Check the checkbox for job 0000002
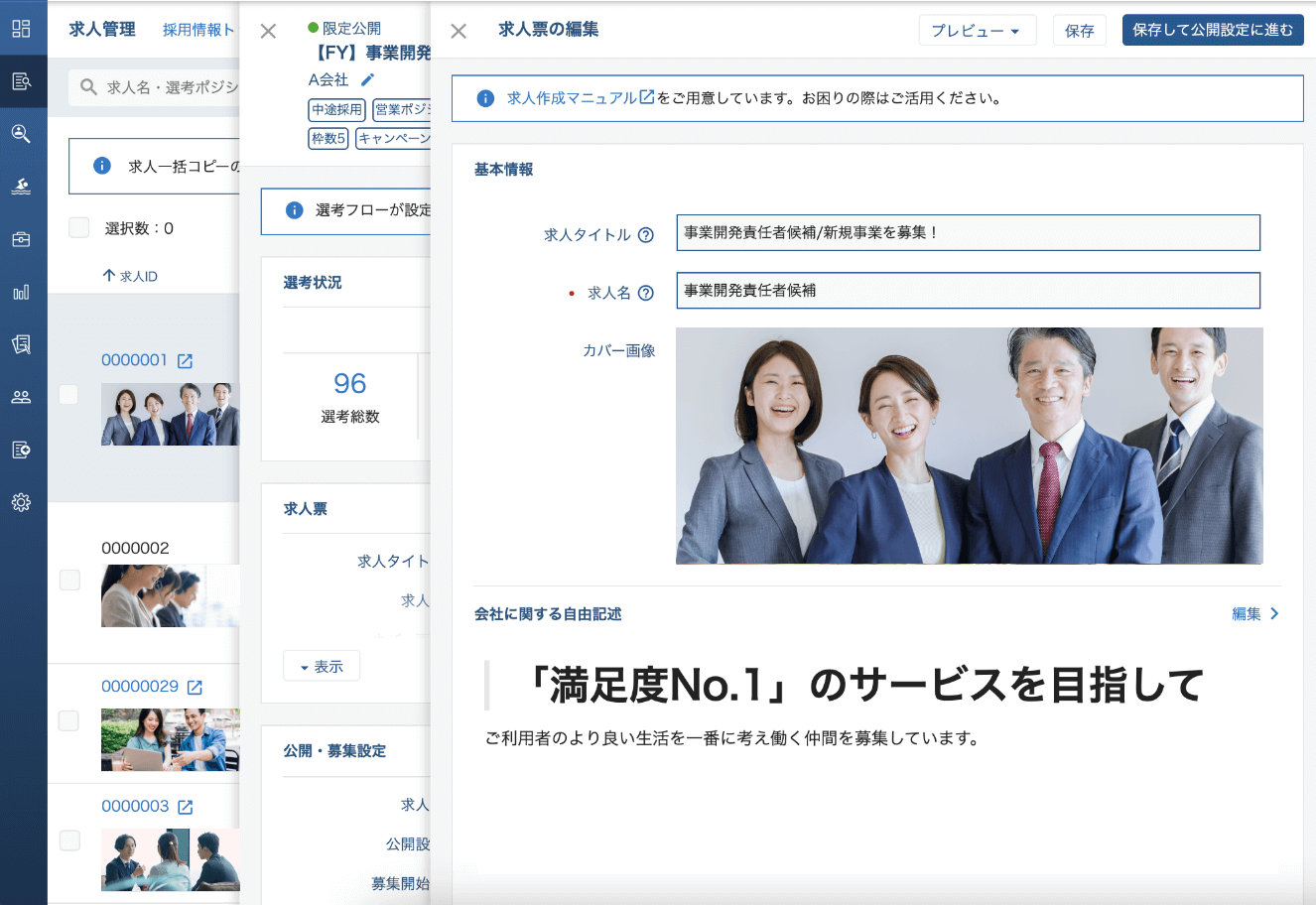1316x905 pixels. (69, 580)
